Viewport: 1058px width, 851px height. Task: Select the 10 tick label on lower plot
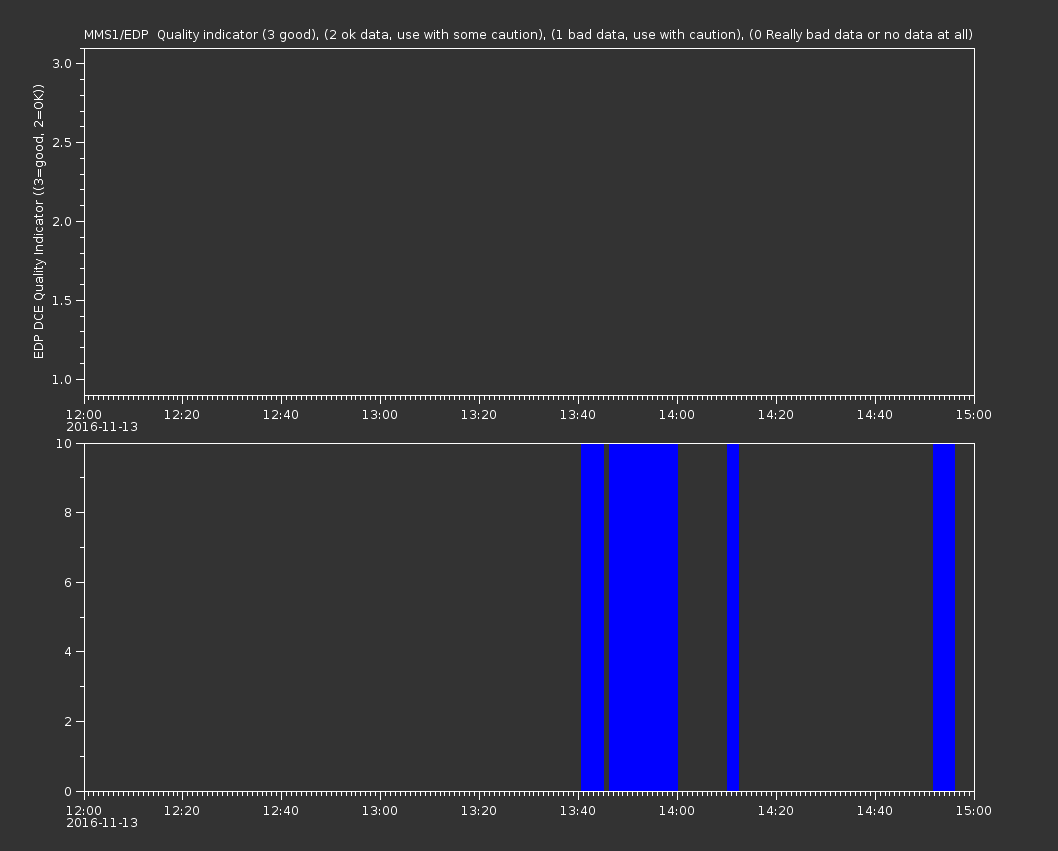(x=64, y=443)
